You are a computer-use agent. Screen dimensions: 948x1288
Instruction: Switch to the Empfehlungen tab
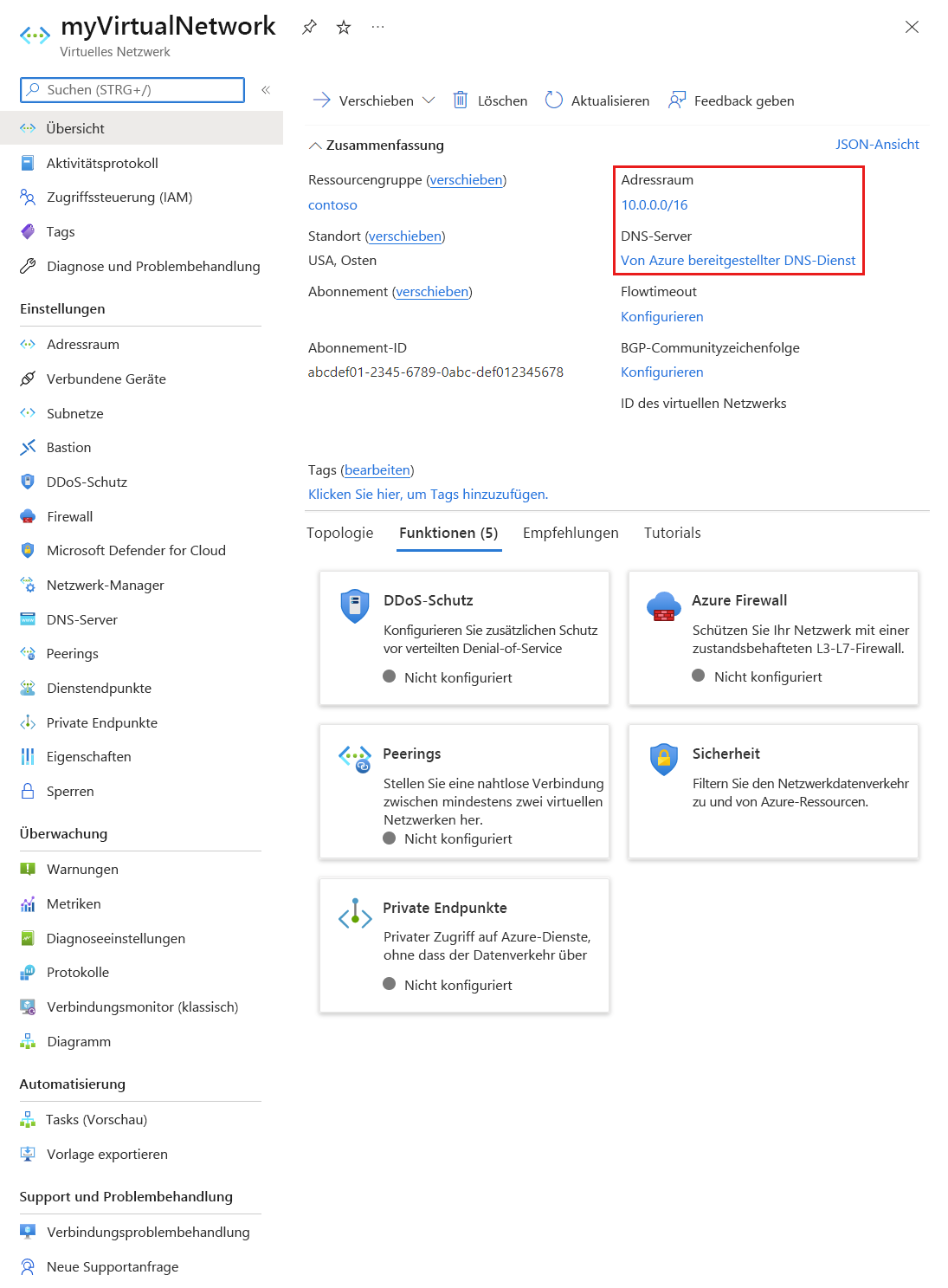click(x=571, y=533)
